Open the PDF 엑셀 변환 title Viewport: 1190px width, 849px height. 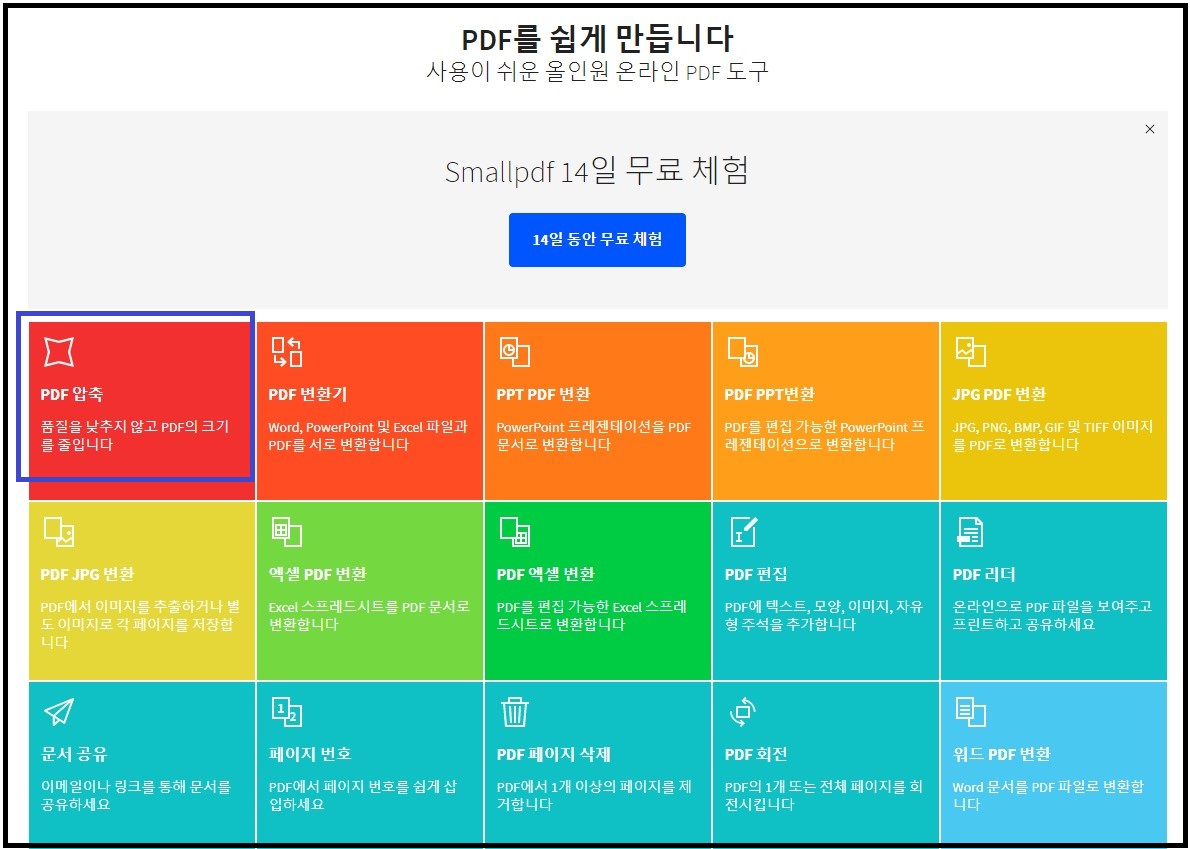point(546,574)
